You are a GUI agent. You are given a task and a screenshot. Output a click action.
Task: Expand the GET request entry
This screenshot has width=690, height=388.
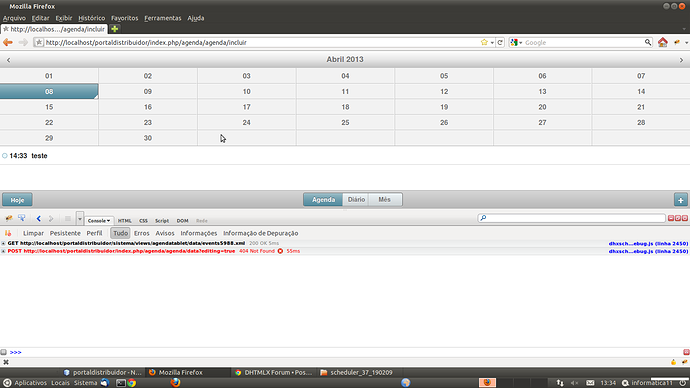point(3,243)
